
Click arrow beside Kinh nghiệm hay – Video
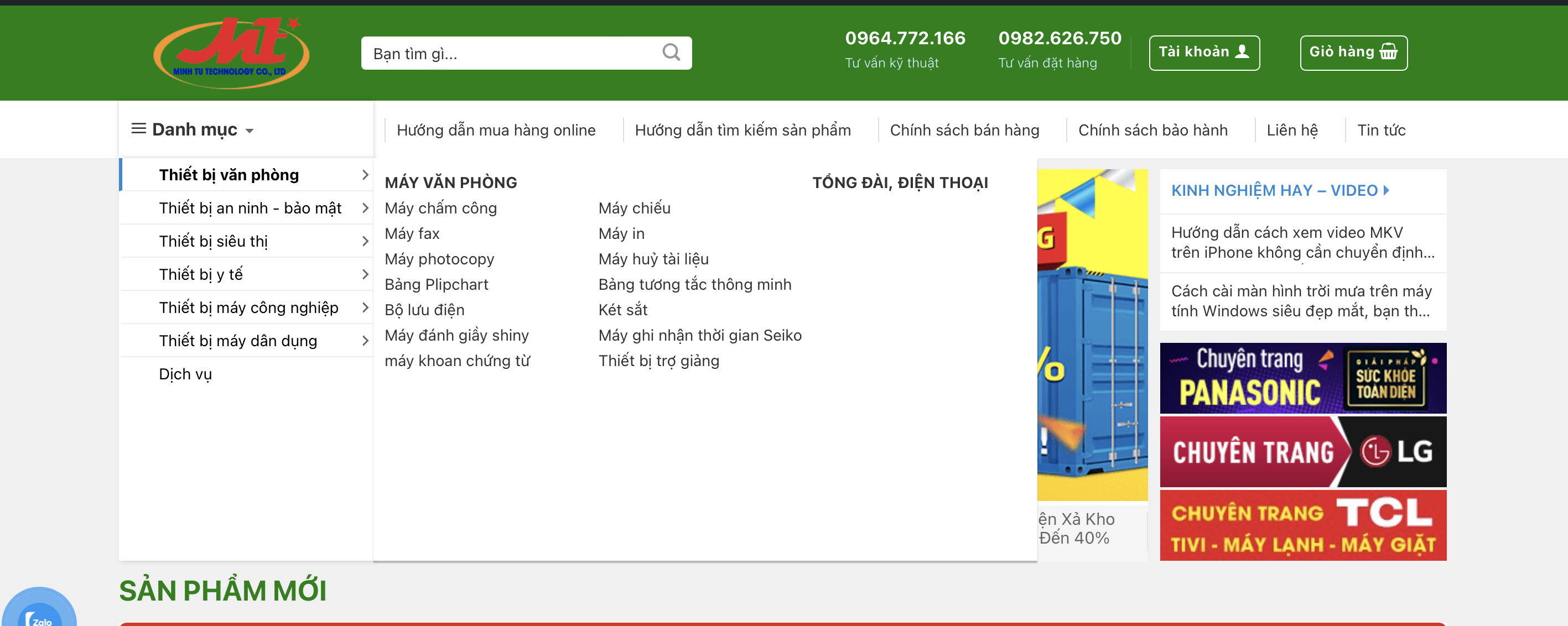1387,190
